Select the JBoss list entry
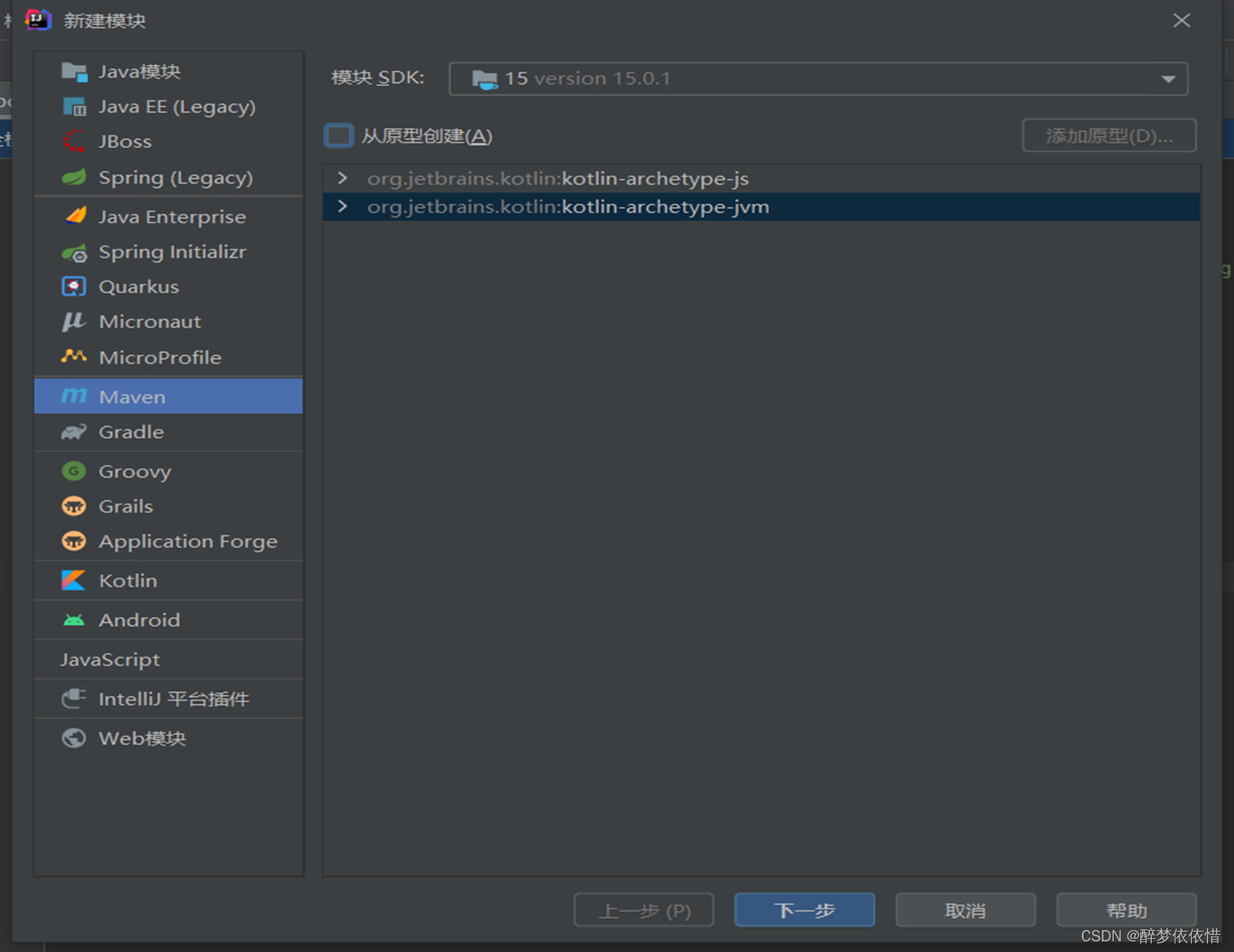The width and height of the screenshot is (1234, 952). 169,141
